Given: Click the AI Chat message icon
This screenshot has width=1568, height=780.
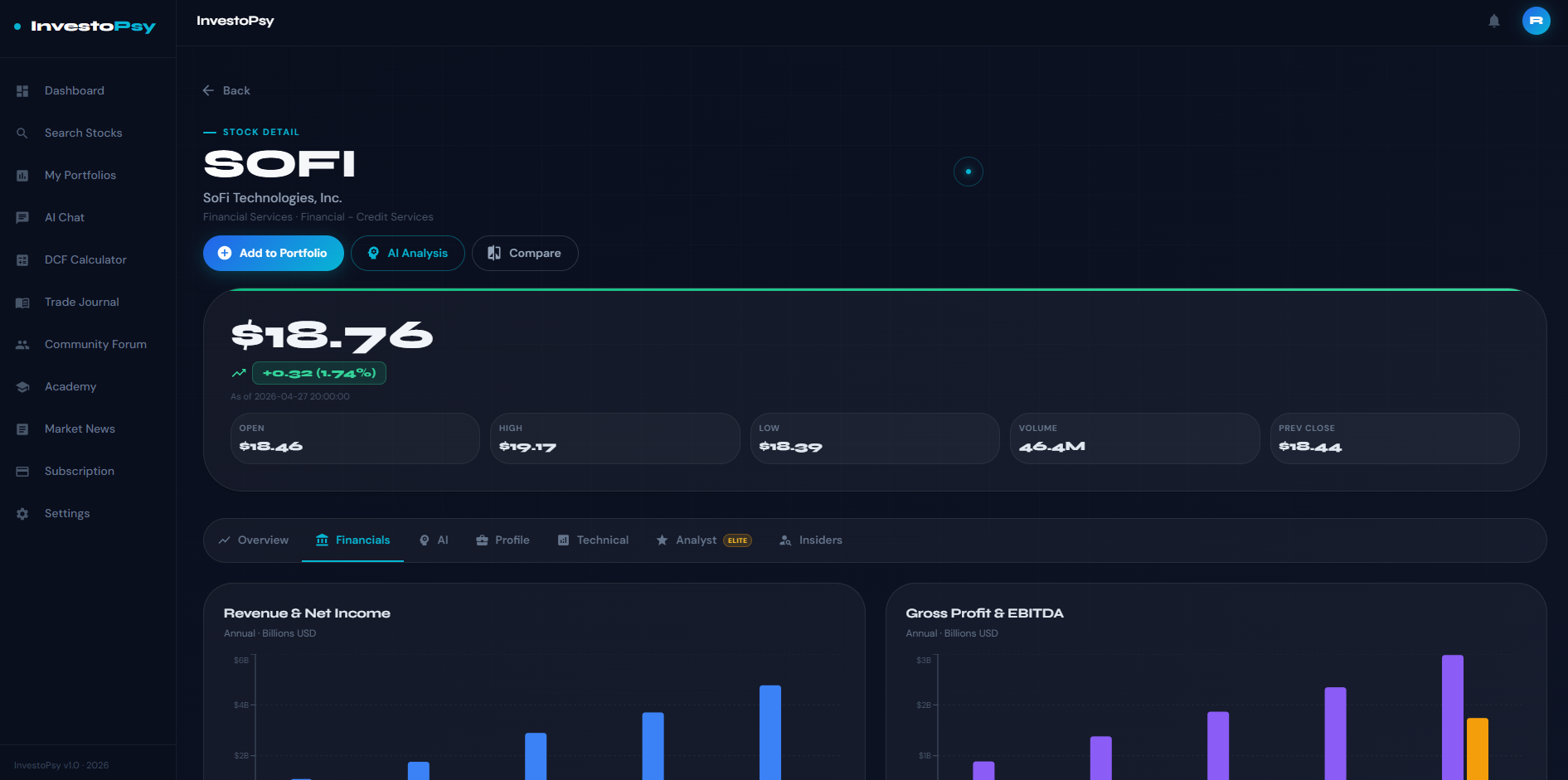Looking at the screenshot, I should 22,218.
